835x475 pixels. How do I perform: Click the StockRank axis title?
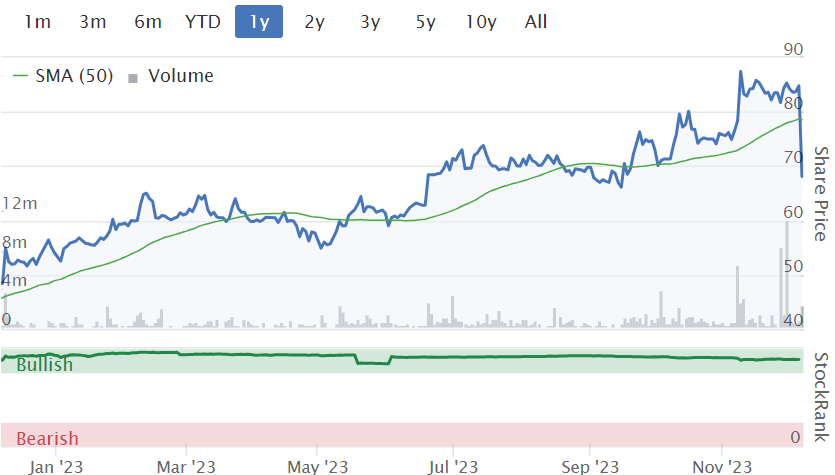pyautogui.click(x=821, y=397)
